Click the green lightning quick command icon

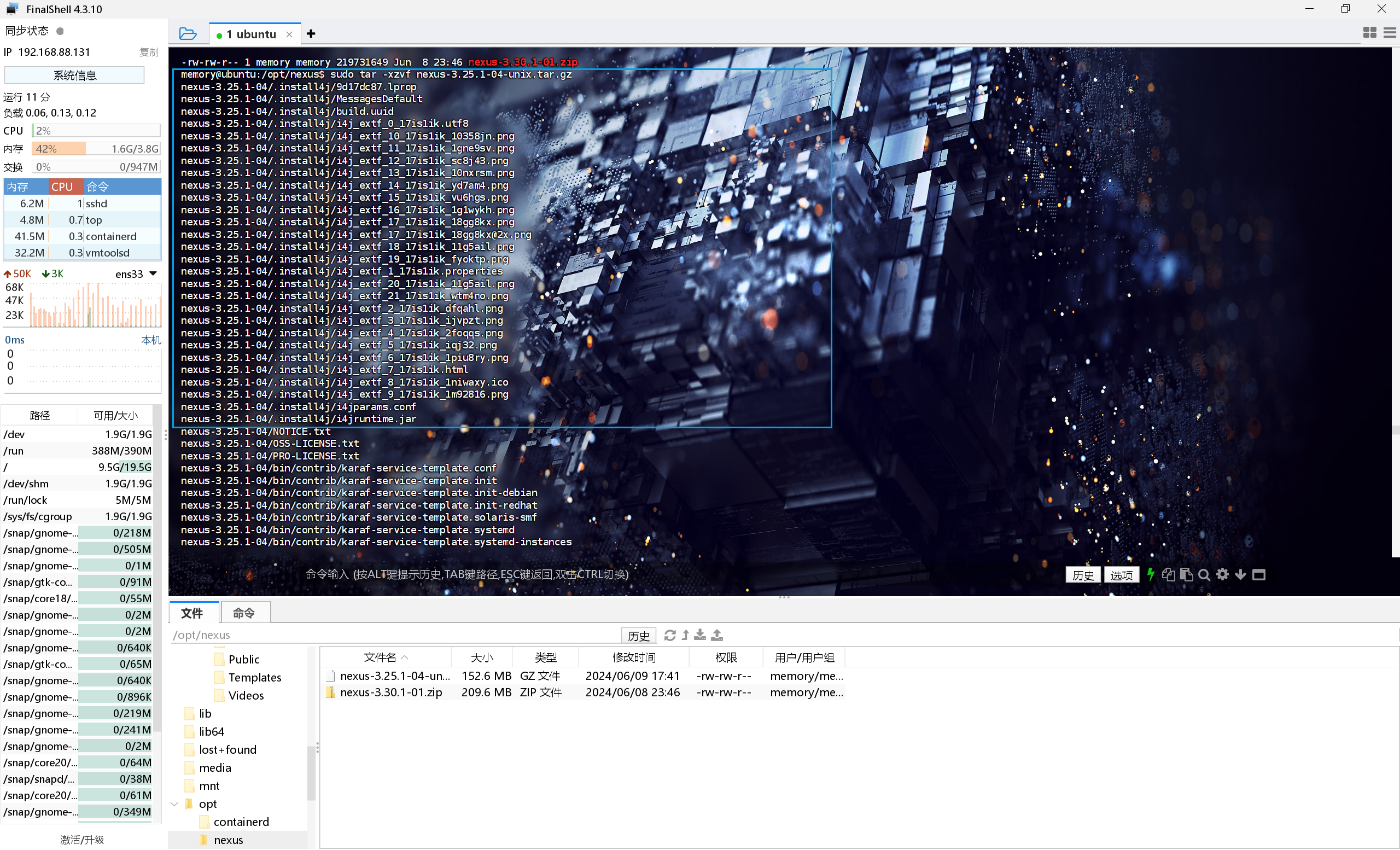(1151, 574)
